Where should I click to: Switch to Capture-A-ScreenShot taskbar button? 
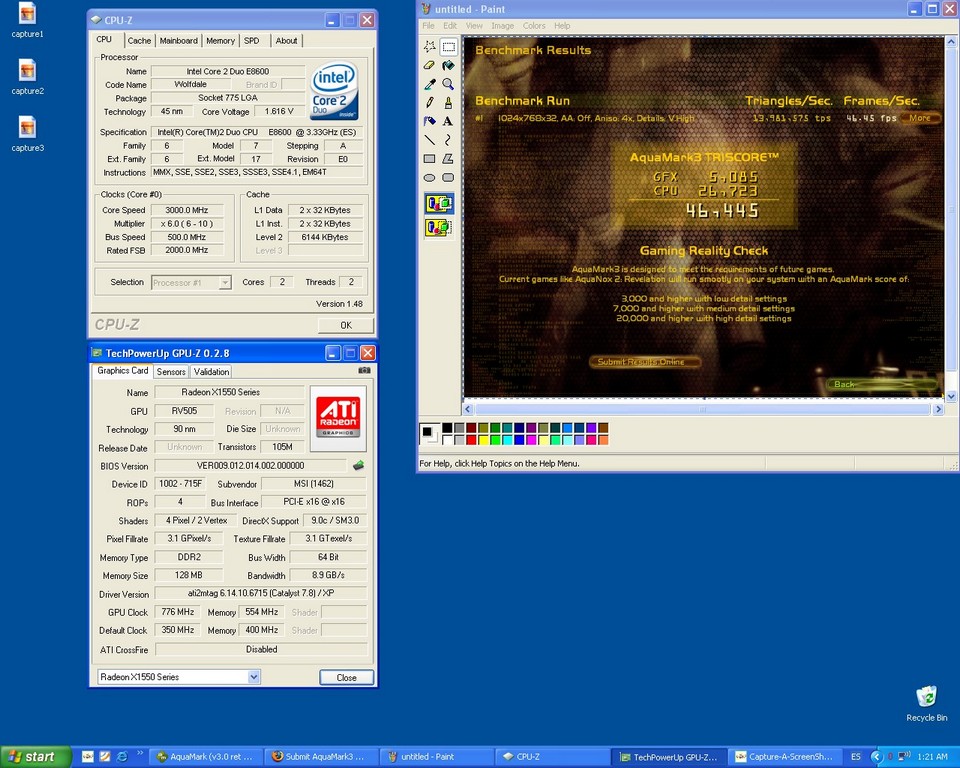pos(786,757)
